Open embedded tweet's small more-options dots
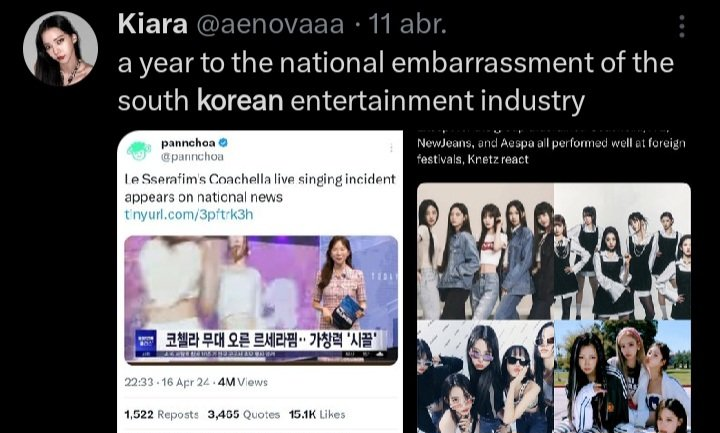Image resolution: width=720 pixels, height=433 pixels. pyautogui.click(x=391, y=147)
